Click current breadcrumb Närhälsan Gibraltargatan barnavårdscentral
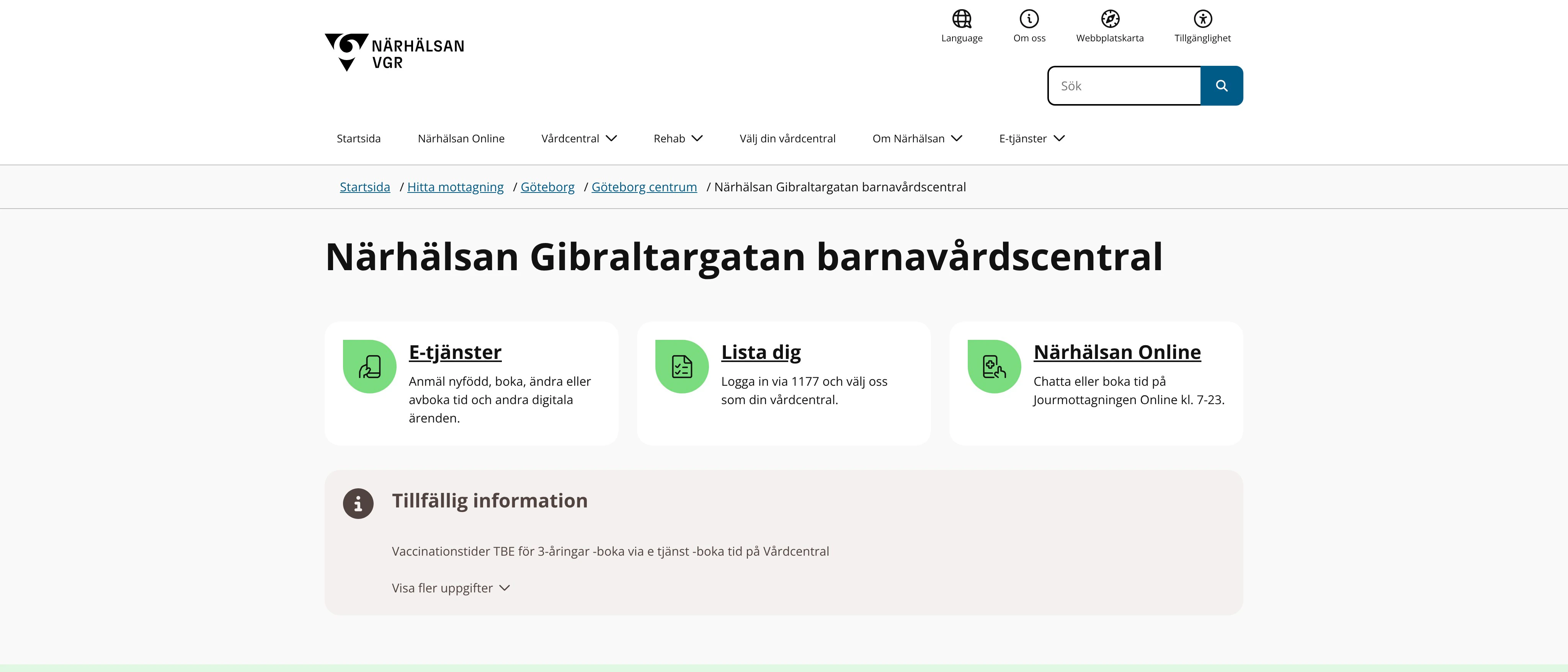Viewport: 1568px width, 672px height. (840, 187)
